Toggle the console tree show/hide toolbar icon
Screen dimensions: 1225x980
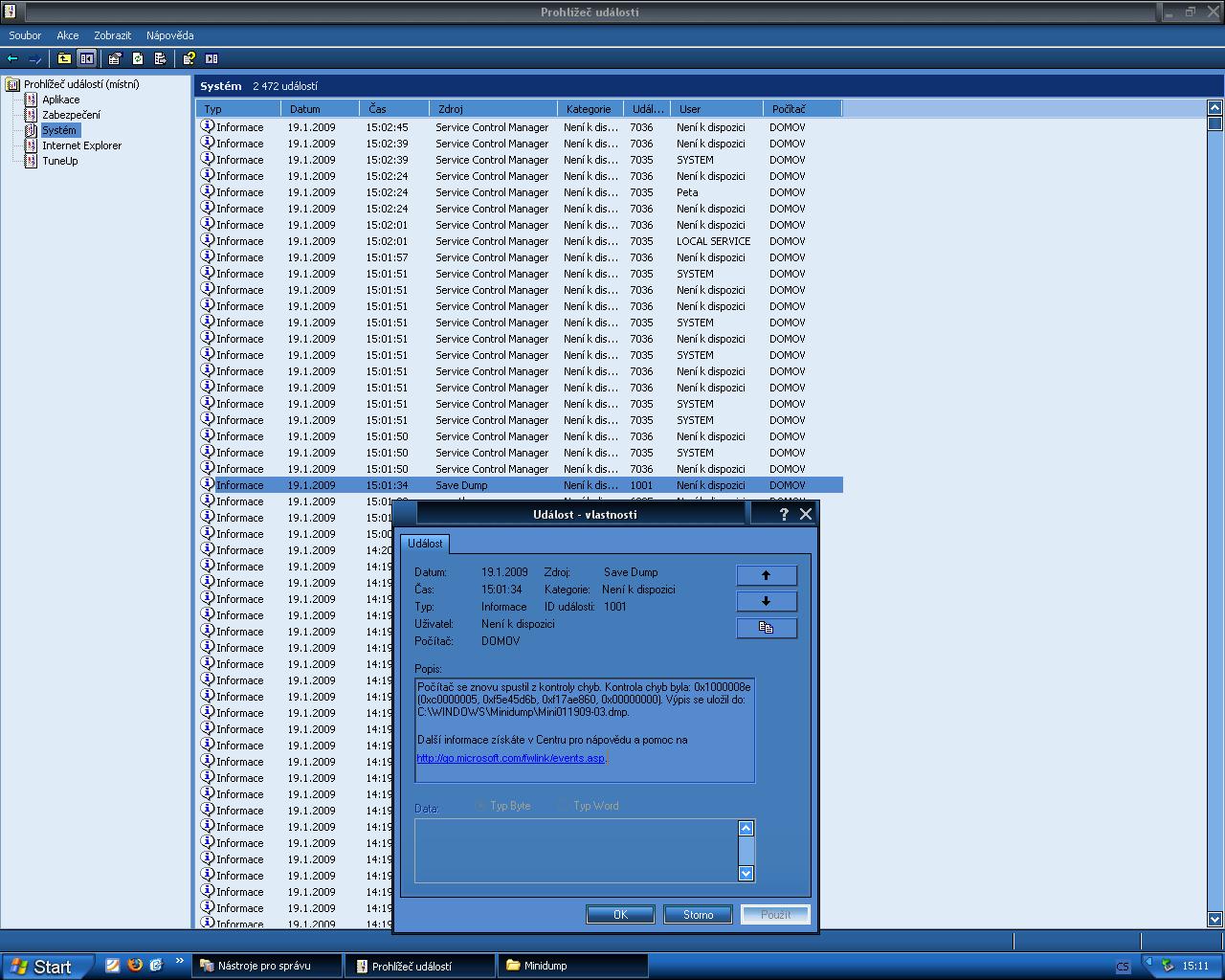click(x=87, y=58)
